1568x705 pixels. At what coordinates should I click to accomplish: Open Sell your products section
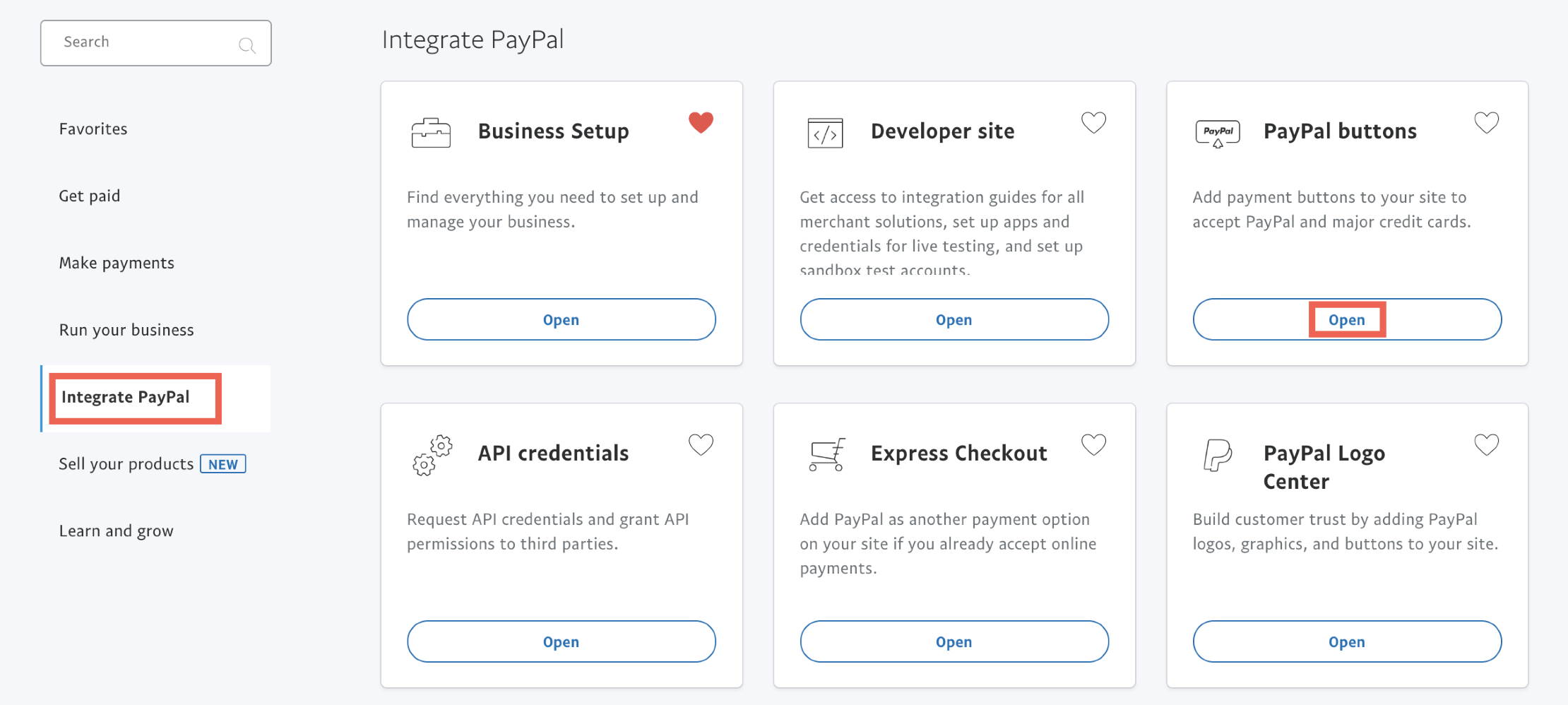point(126,464)
